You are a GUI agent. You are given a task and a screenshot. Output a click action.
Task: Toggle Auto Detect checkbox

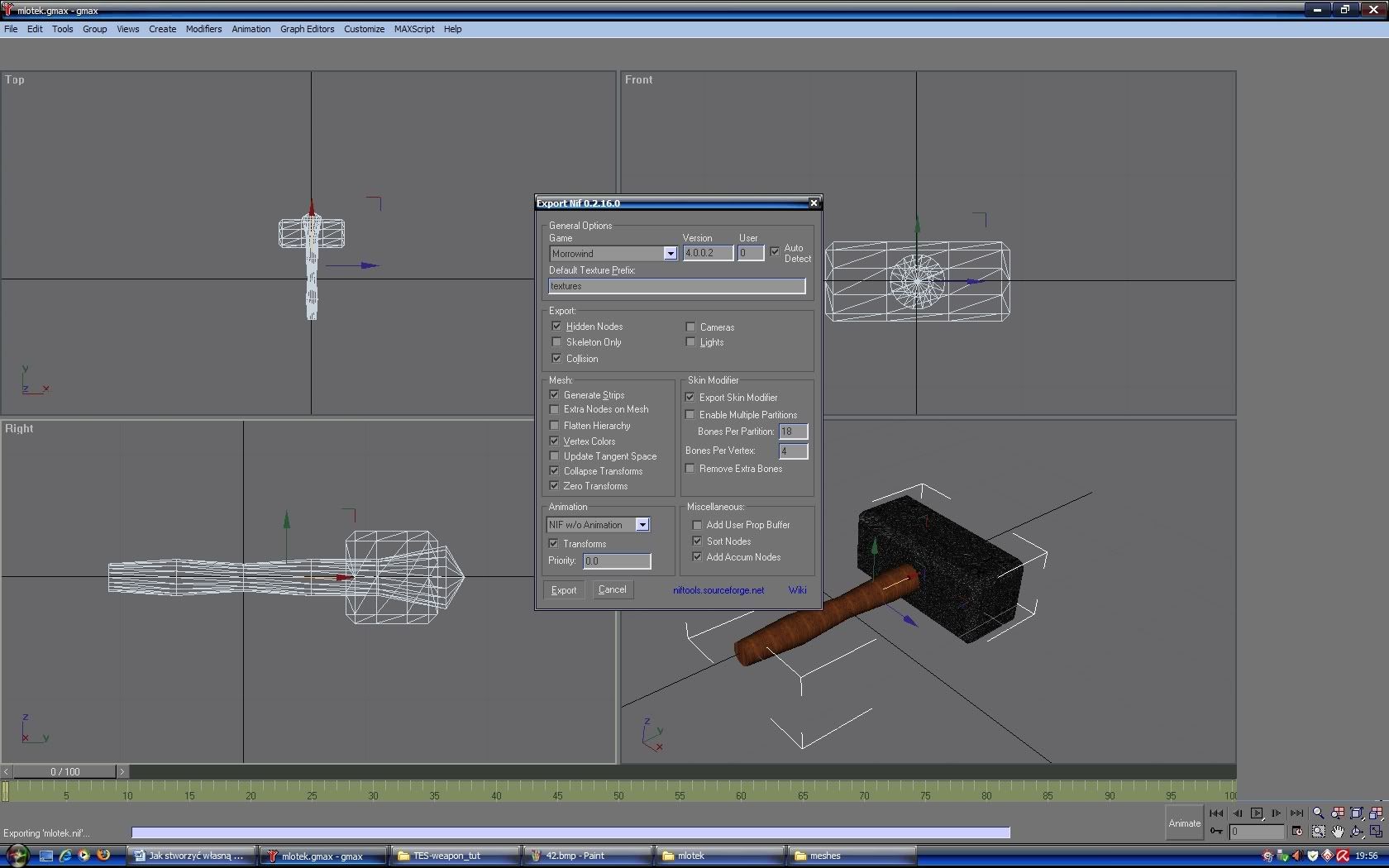775,251
